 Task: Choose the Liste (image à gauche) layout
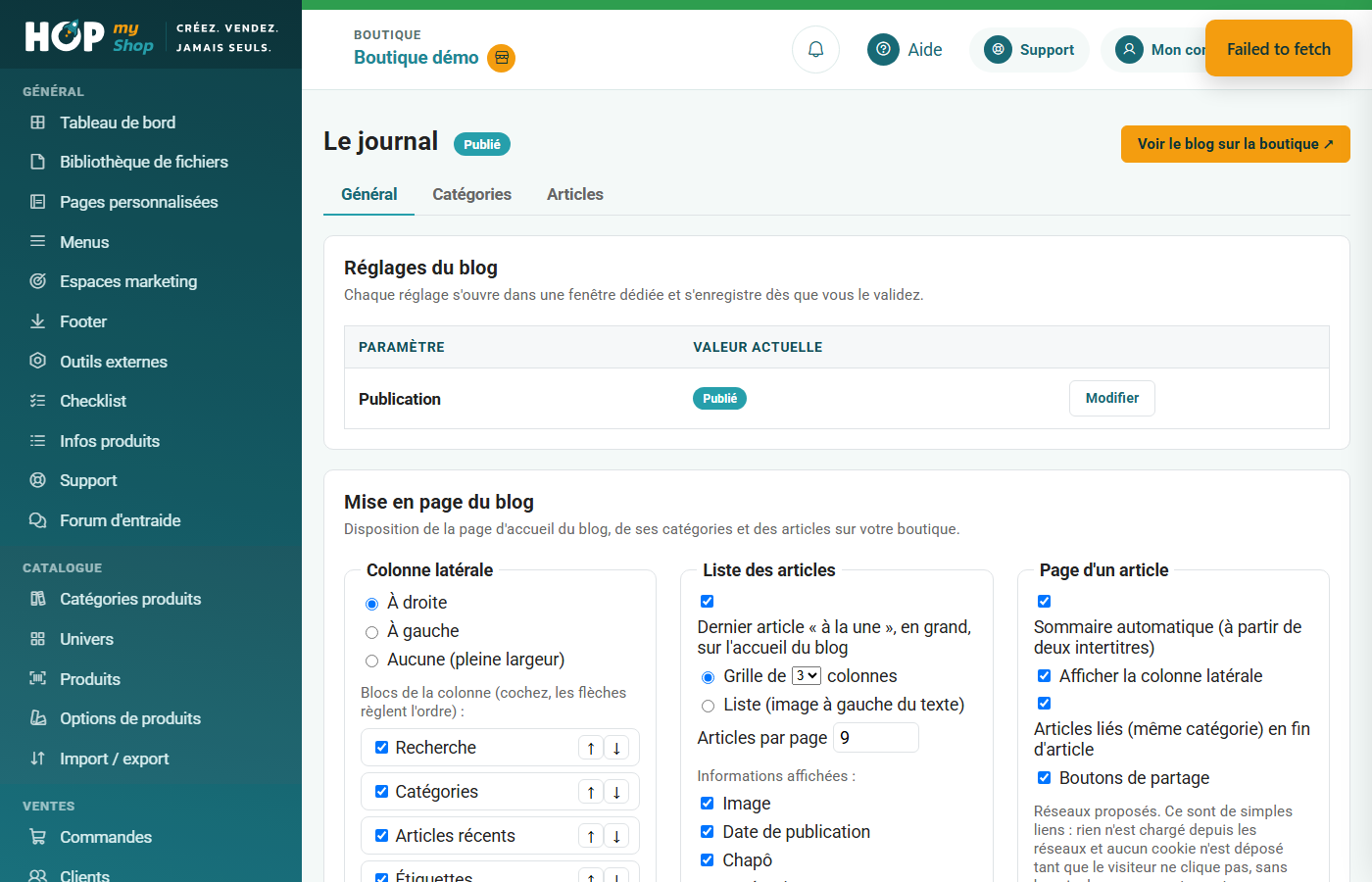[x=708, y=706]
